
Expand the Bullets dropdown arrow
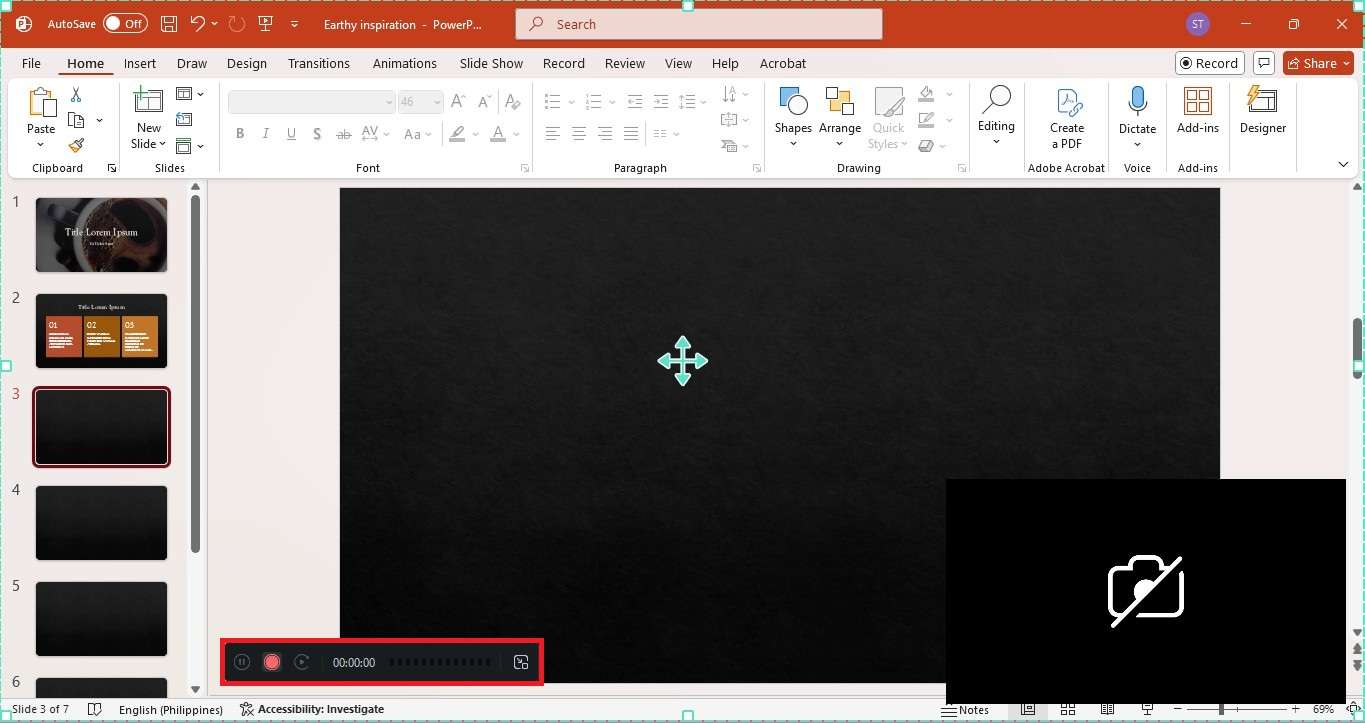click(x=571, y=102)
